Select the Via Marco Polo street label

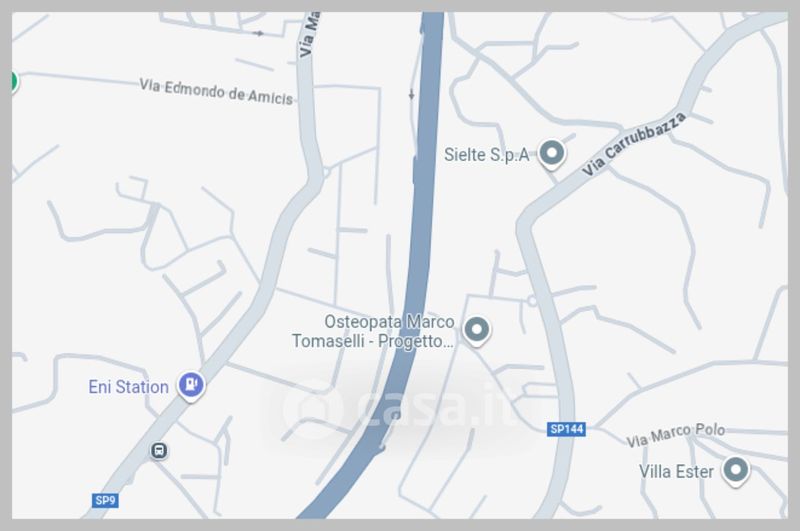[676, 435]
